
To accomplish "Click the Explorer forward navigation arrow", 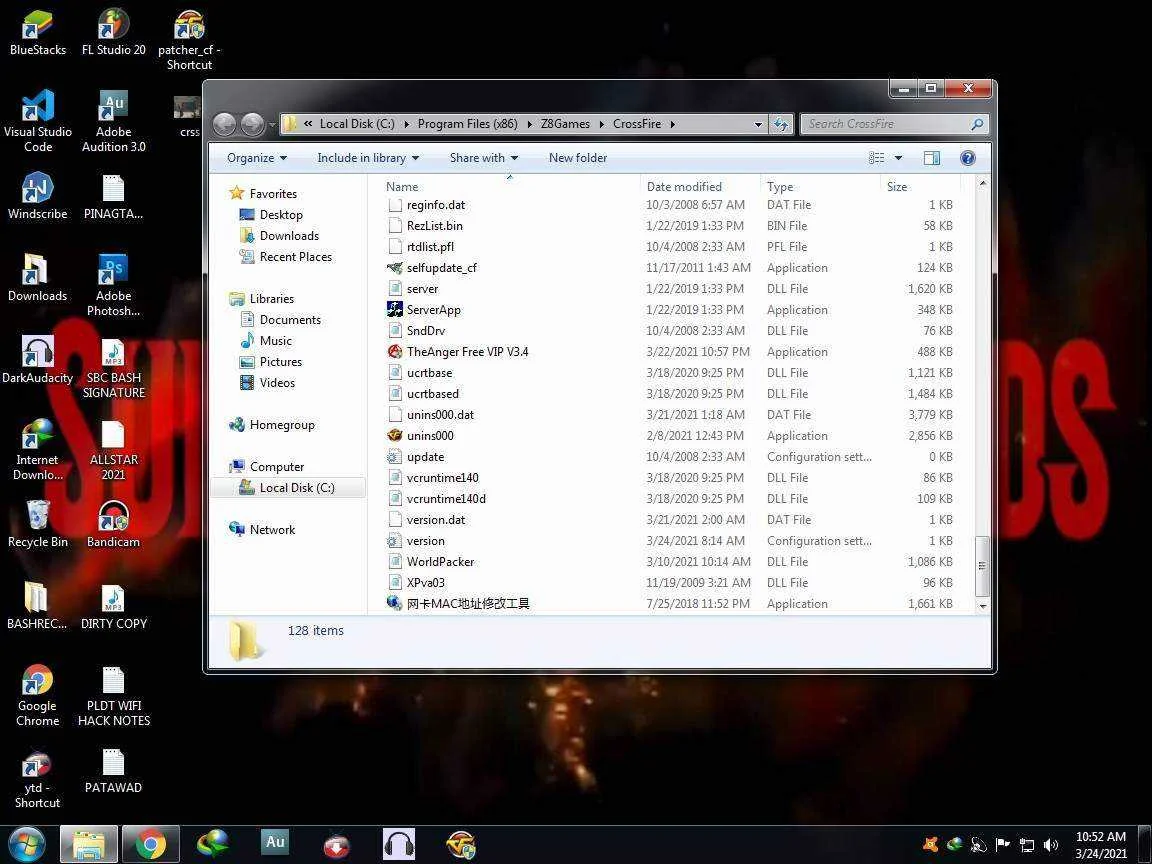I will pyautogui.click(x=252, y=124).
